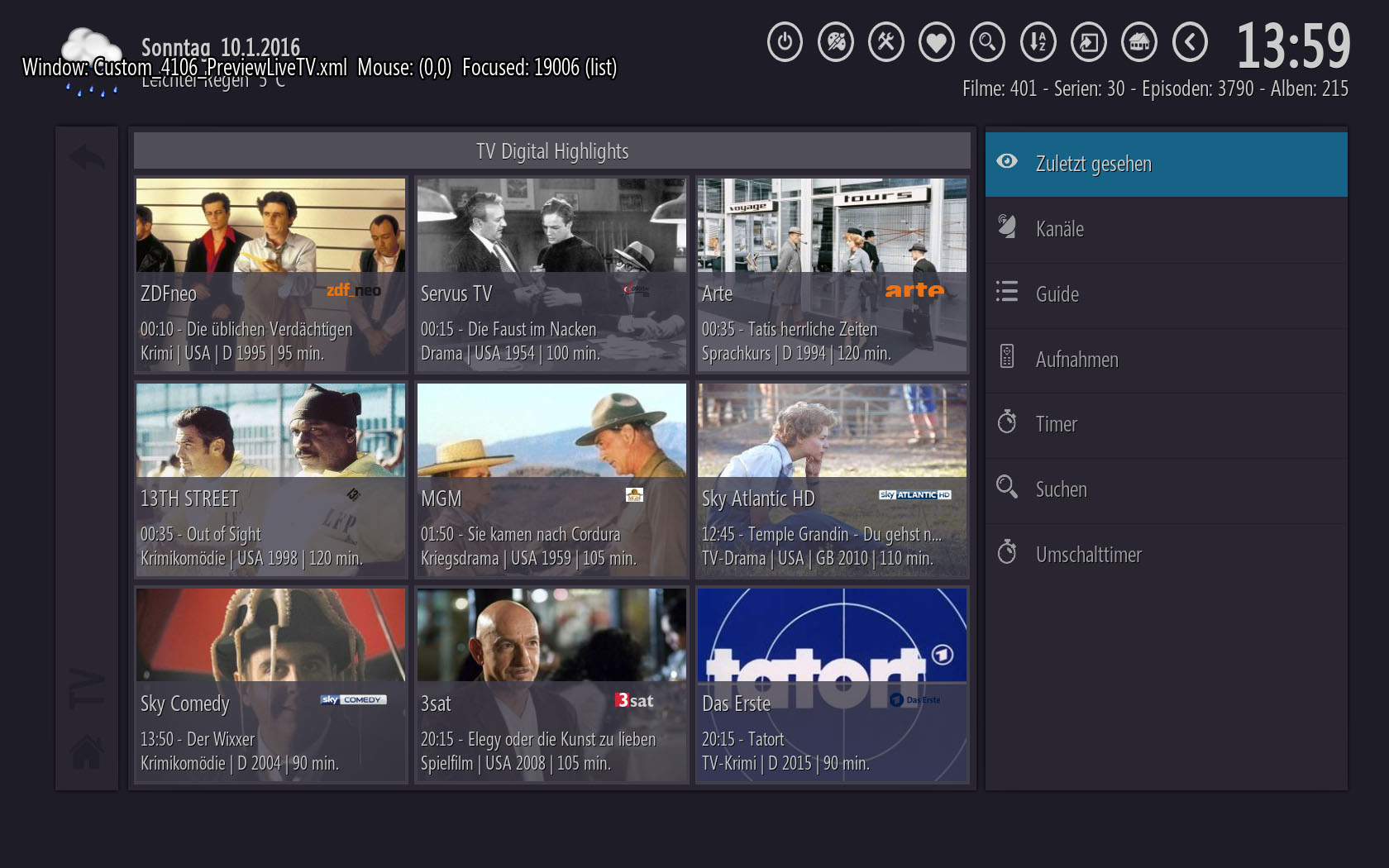The image size is (1389, 868).
Task: Click 'Sprachkurs | D 1994 | 120 min.' text
Action: (796, 353)
